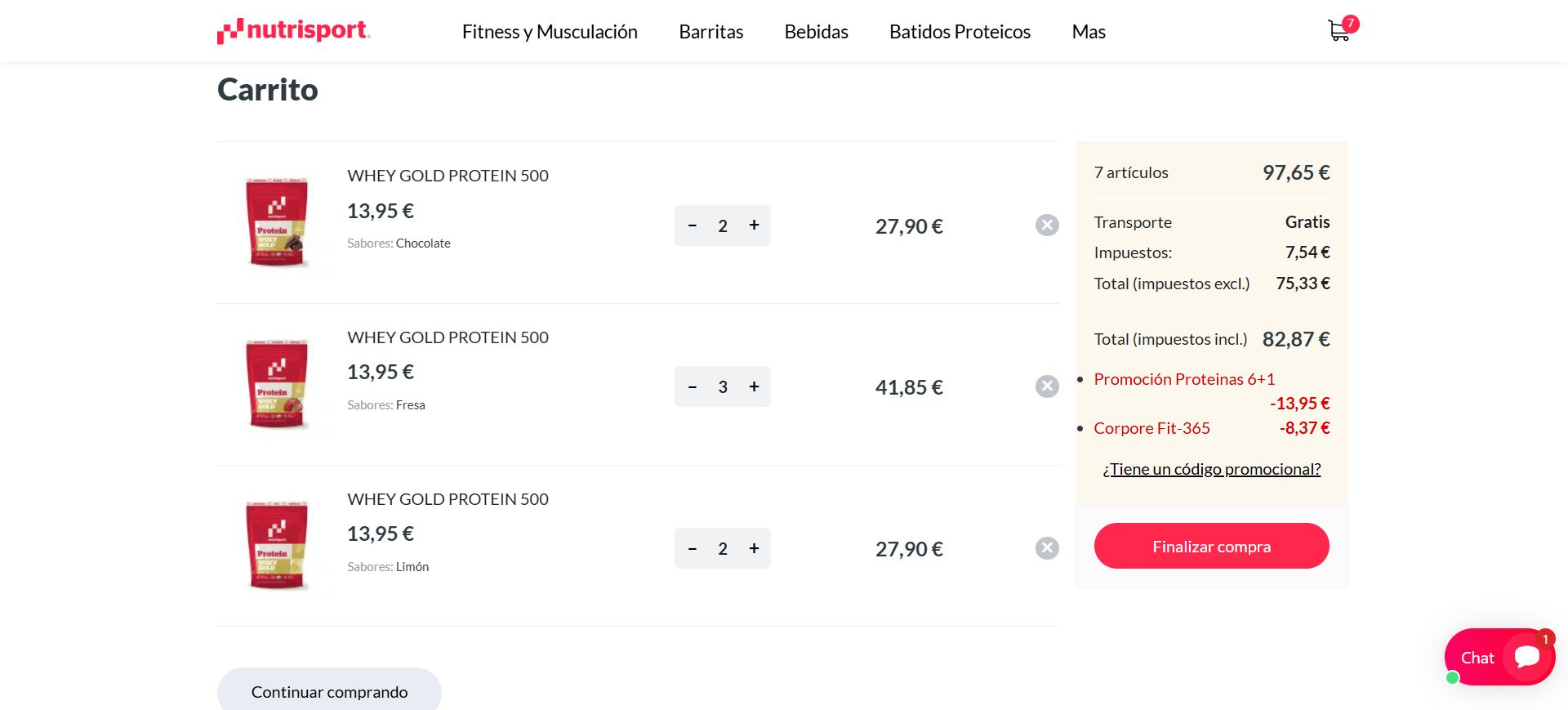Decrease quantity of Limón protein
Screen dimensions: 1568x710
click(x=693, y=548)
